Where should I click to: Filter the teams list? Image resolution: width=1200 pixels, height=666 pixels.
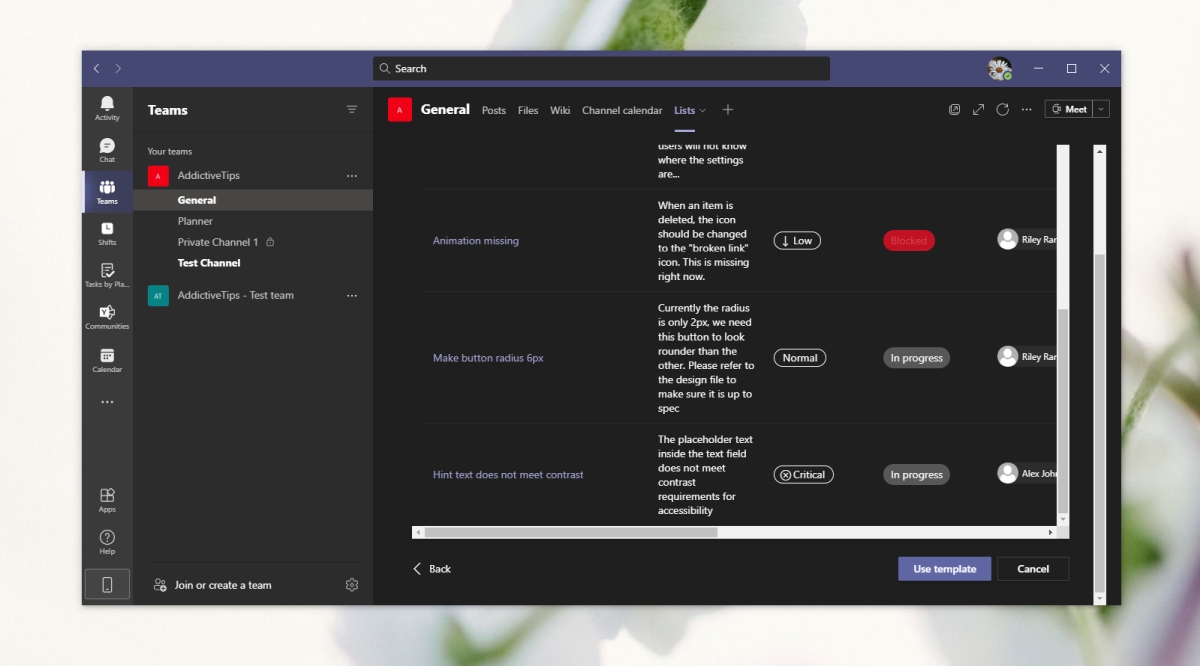pos(352,110)
